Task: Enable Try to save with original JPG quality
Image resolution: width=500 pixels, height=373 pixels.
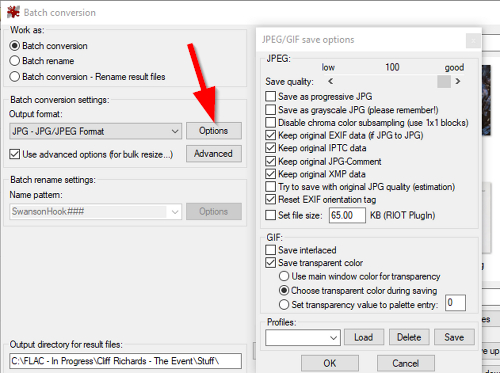Action: 270,187
